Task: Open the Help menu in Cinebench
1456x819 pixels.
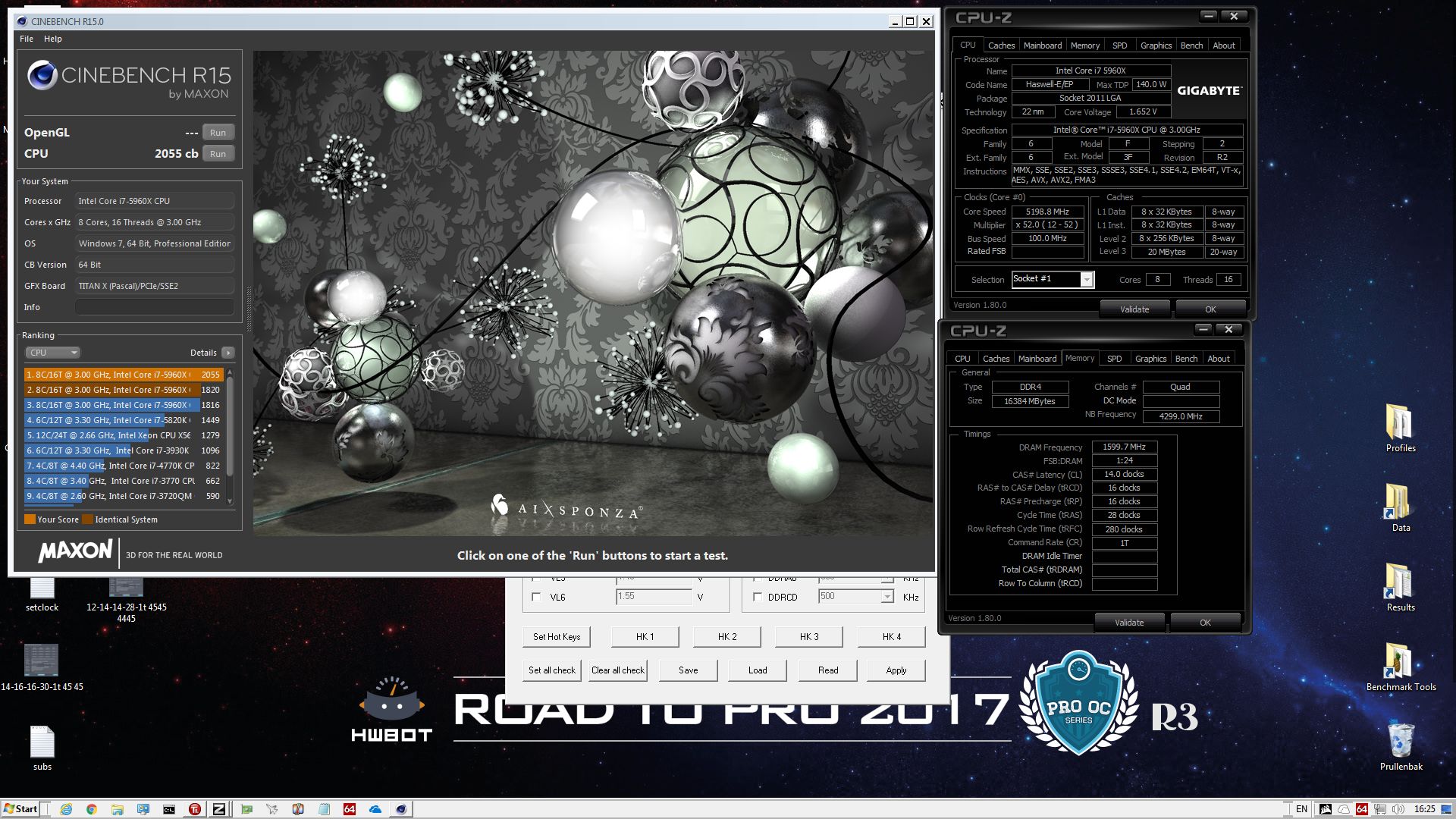Action: point(53,39)
